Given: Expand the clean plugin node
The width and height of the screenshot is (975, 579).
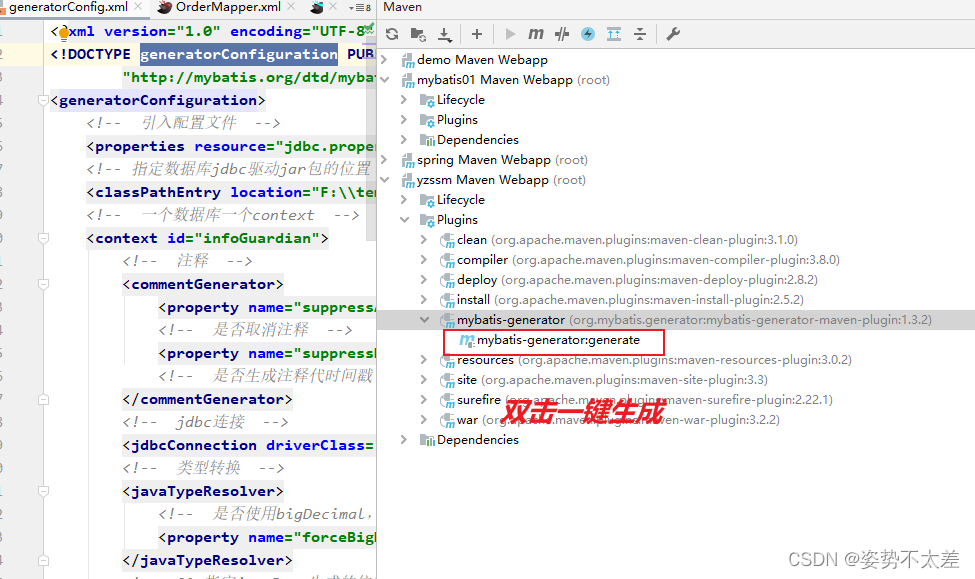Looking at the screenshot, I should pyautogui.click(x=424, y=239).
